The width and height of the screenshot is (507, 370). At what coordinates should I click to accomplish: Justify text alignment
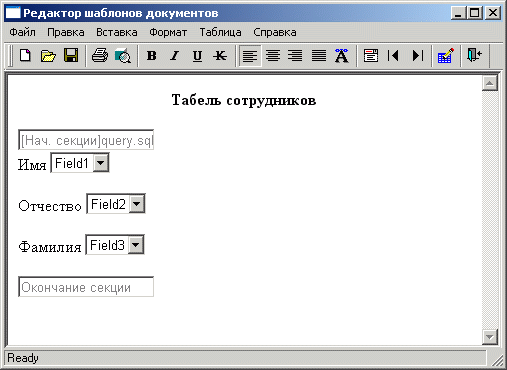click(x=319, y=56)
